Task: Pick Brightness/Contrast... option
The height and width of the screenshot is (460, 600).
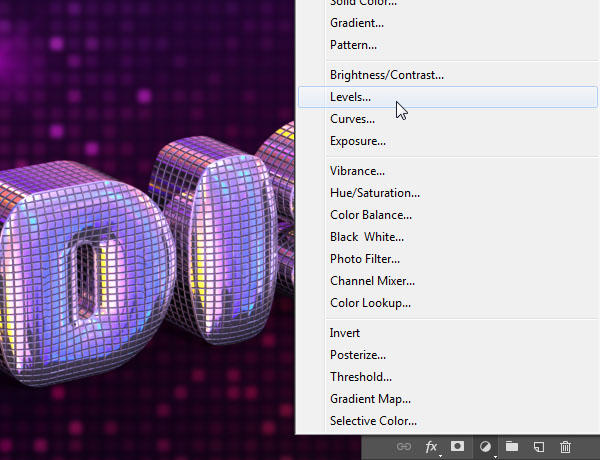Action: point(386,75)
